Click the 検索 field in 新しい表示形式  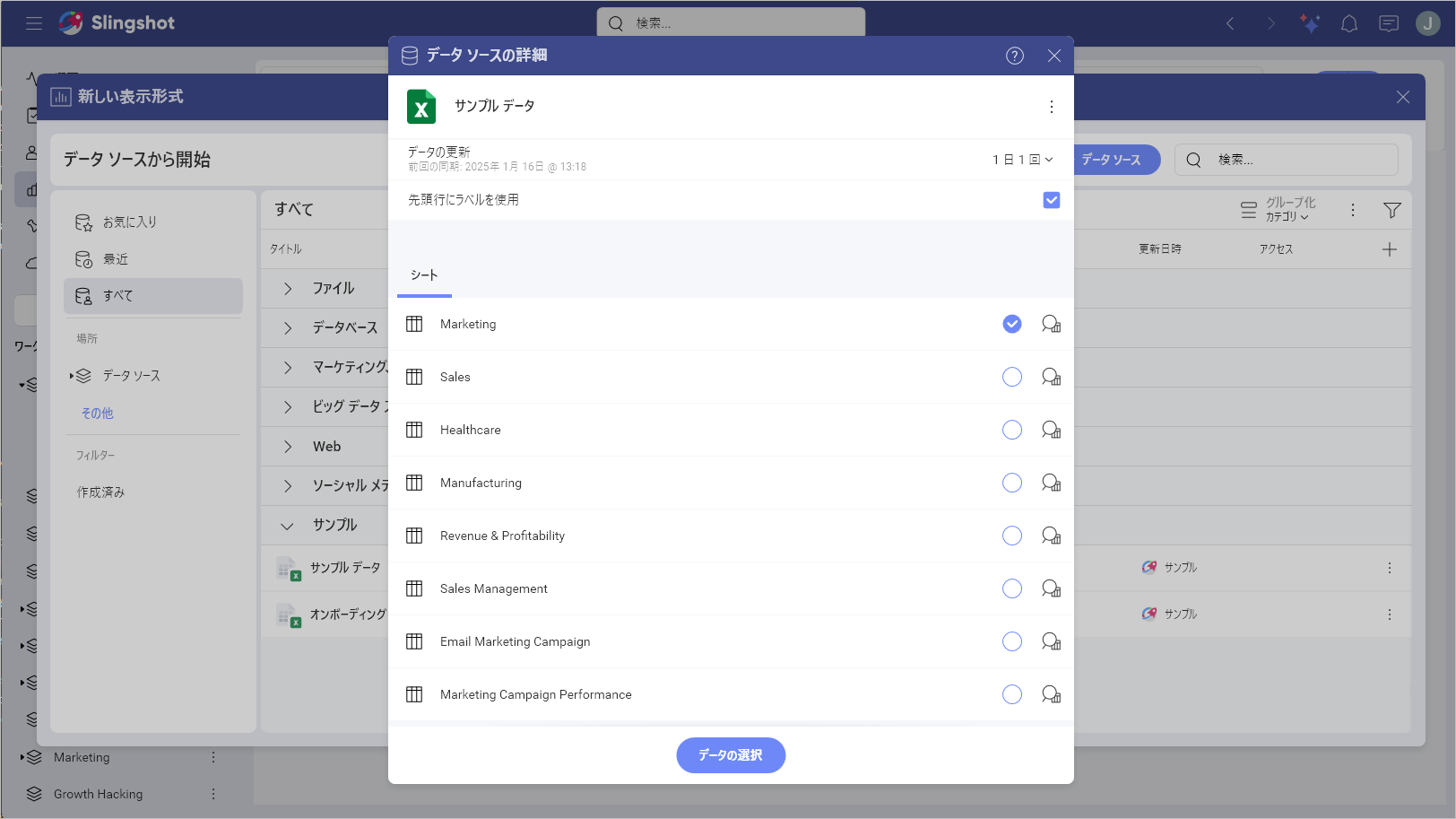[x=1287, y=160]
